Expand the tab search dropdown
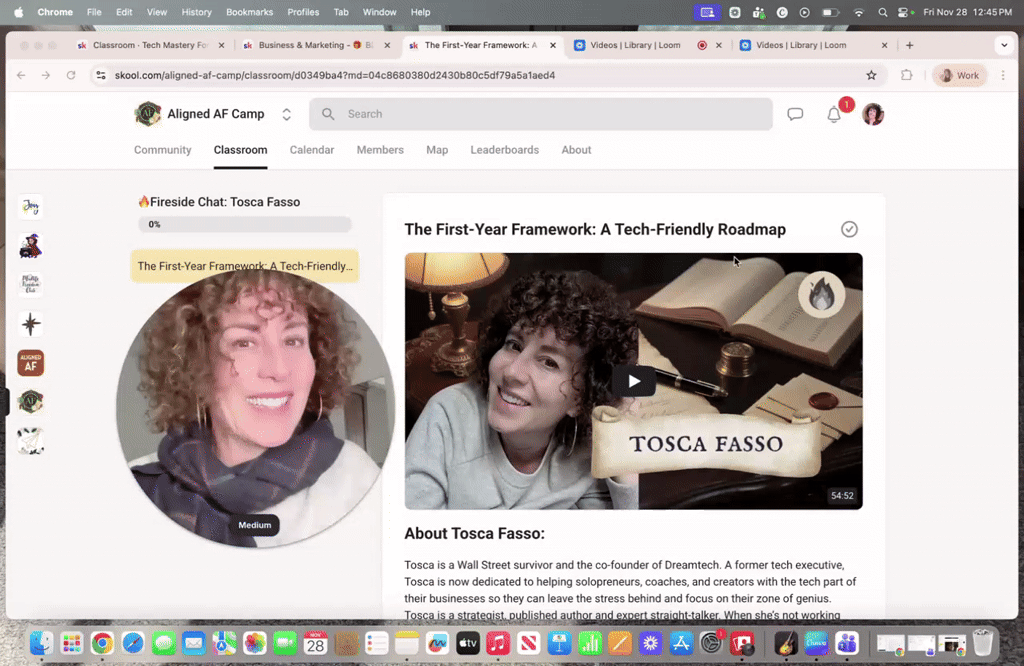 pyautogui.click(x=1004, y=45)
